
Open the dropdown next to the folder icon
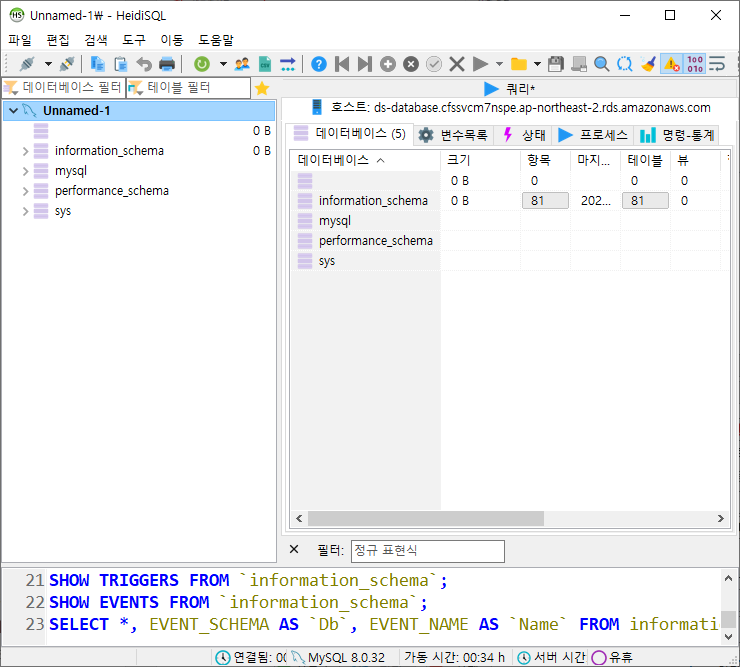[x=537, y=63]
